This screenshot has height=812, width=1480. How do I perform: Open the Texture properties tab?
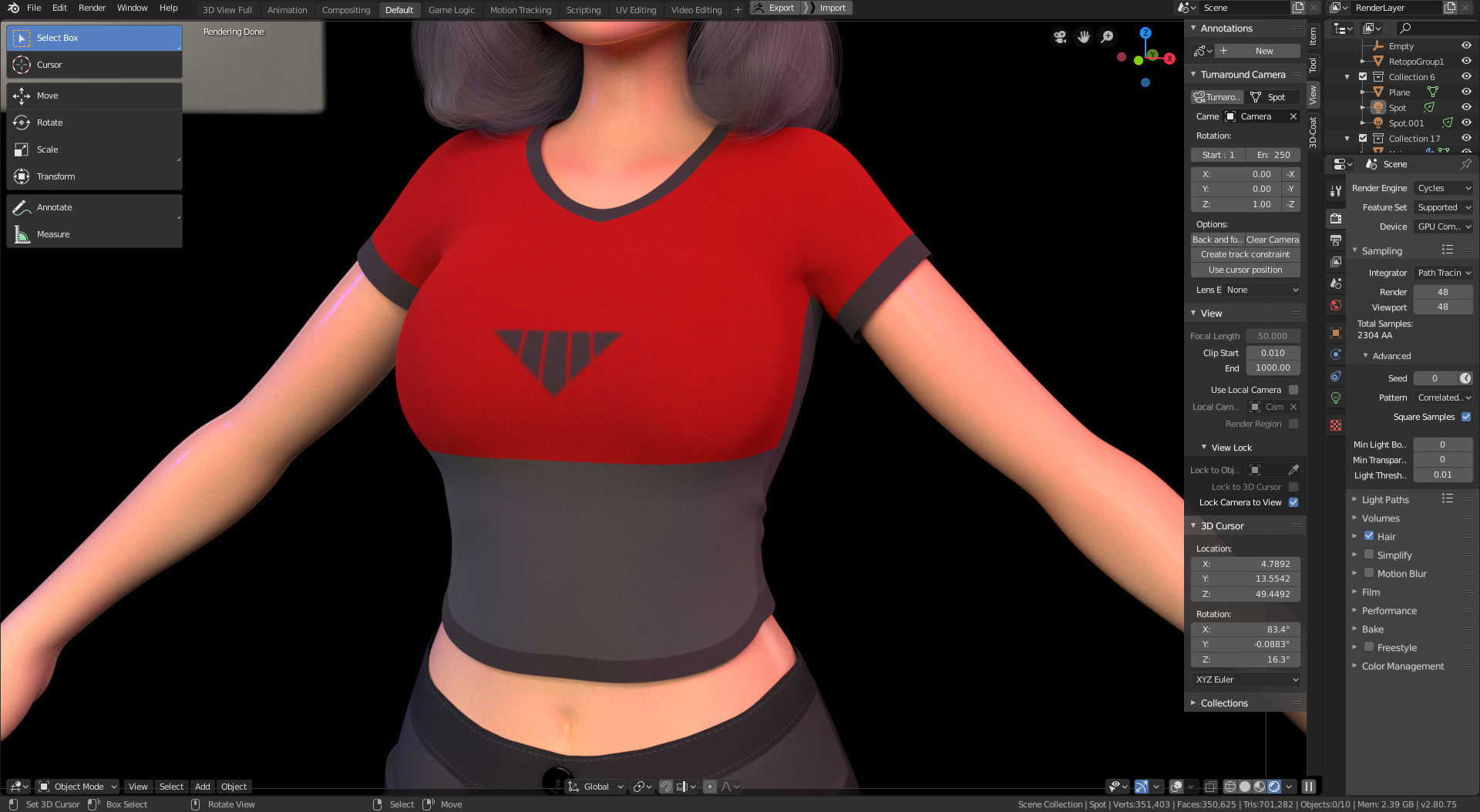pos(1336,425)
